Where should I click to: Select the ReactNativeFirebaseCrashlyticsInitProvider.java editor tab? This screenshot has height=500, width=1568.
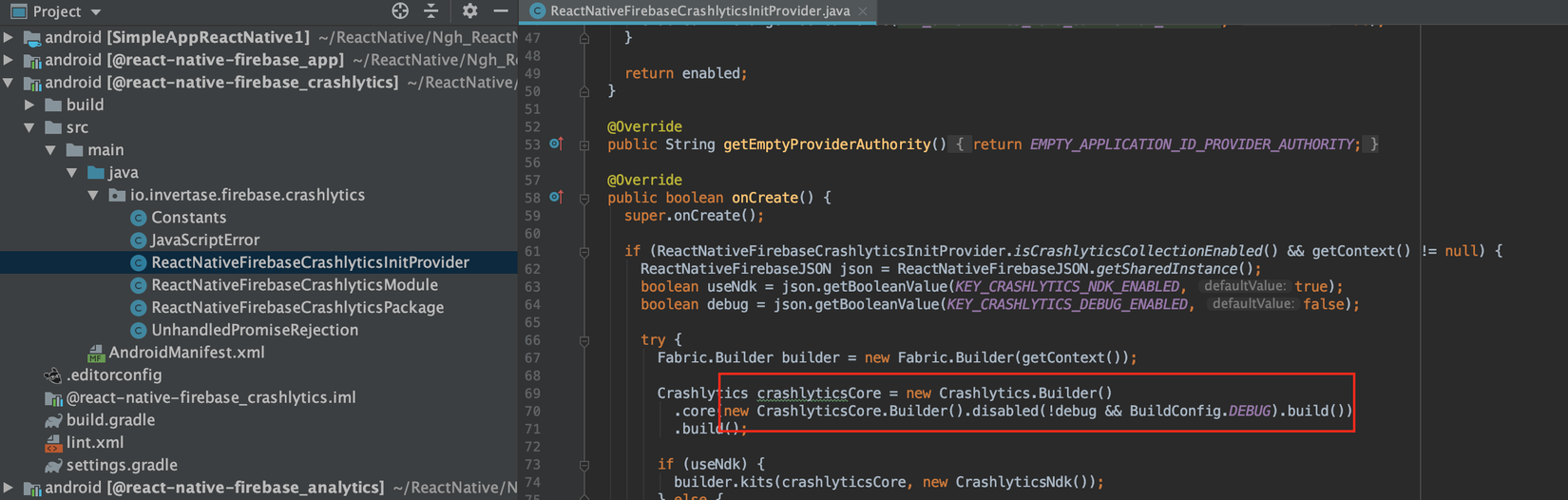click(x=699, y=11)
